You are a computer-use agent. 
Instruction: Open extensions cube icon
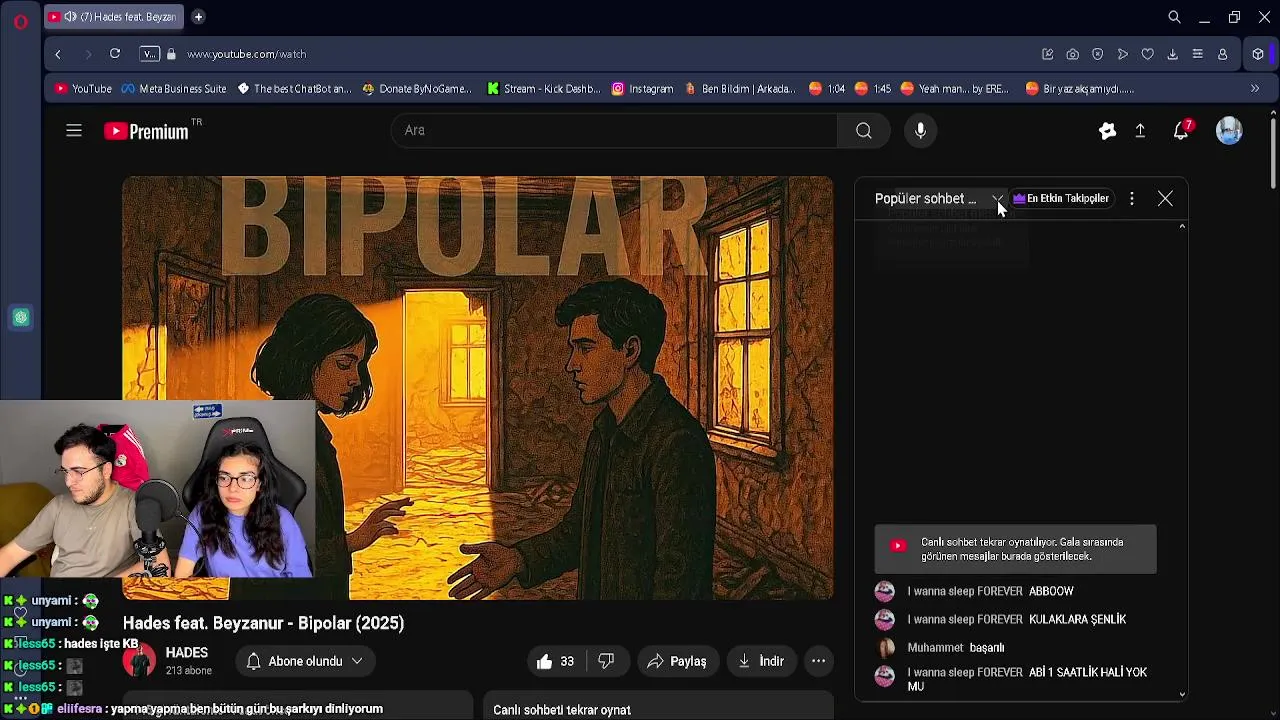tap(1258, 54)
